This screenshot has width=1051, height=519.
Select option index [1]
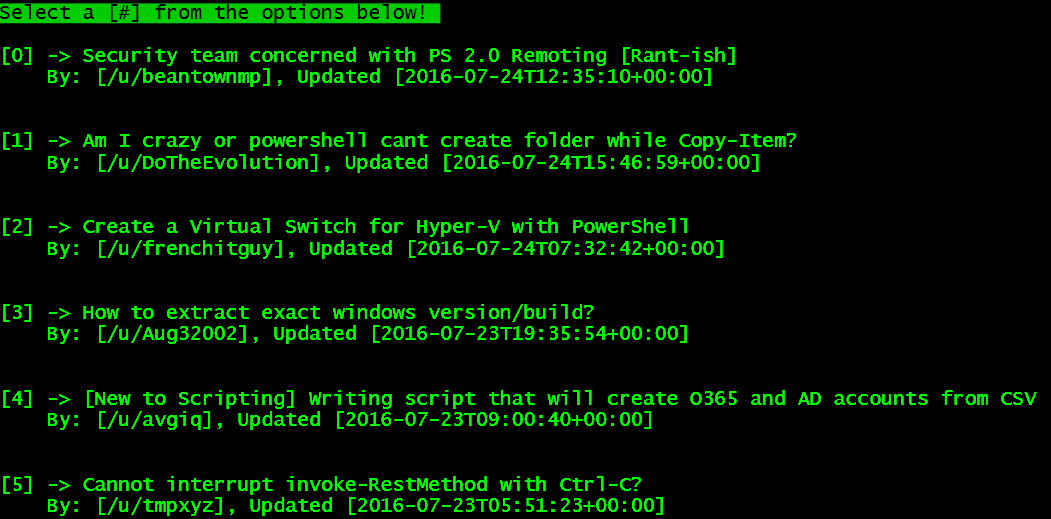(x=18, y=142)
